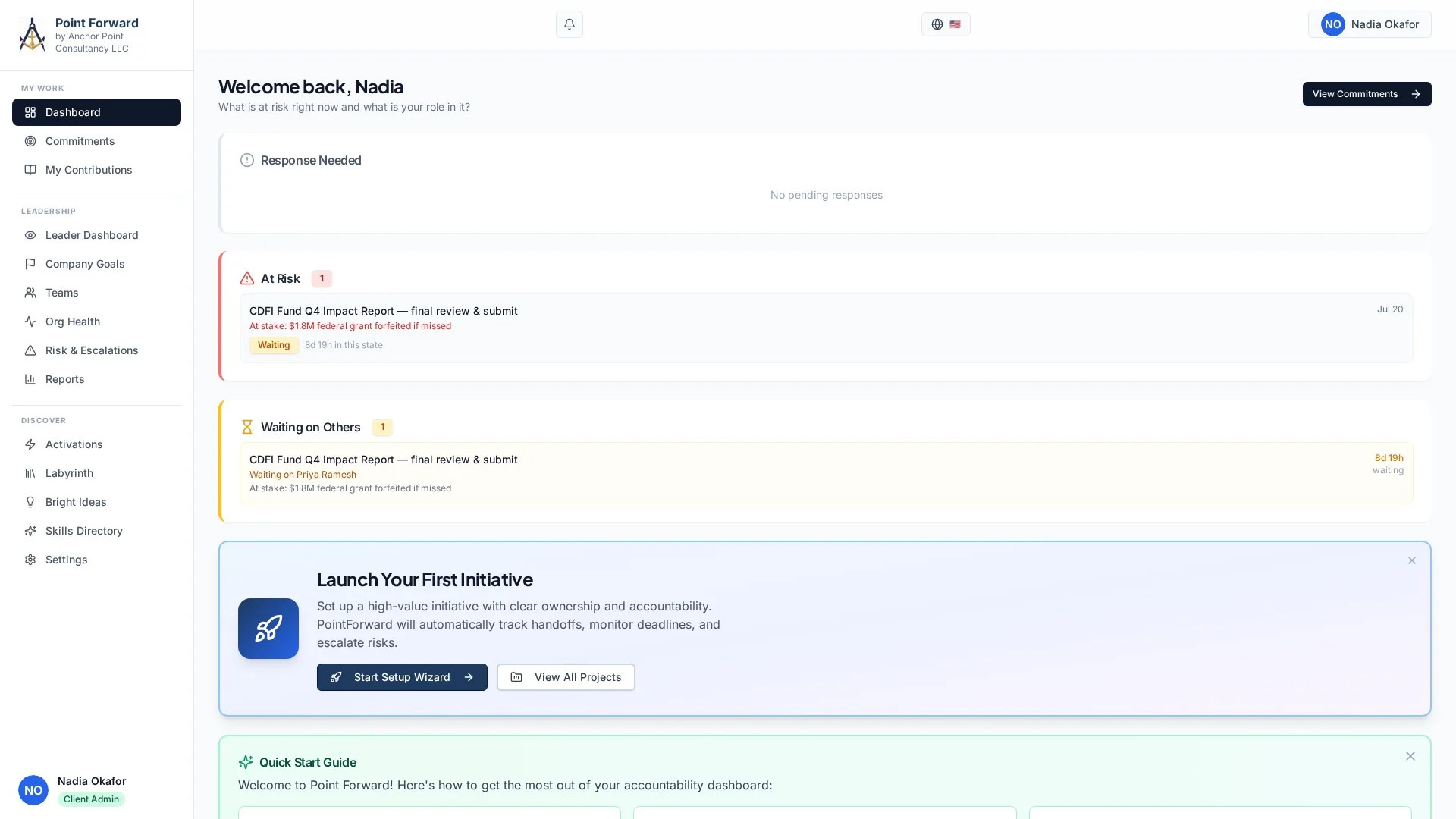Open the notifications bell
The image size is (1456, 819).
click(569, 24)
